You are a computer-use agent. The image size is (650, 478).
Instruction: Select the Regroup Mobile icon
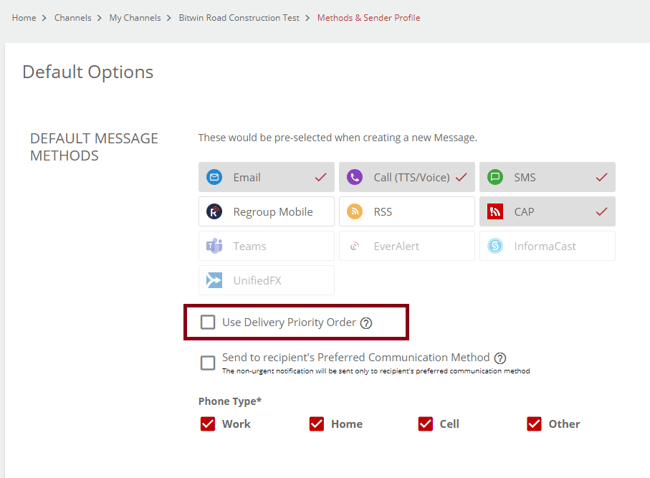pos(214,212)
